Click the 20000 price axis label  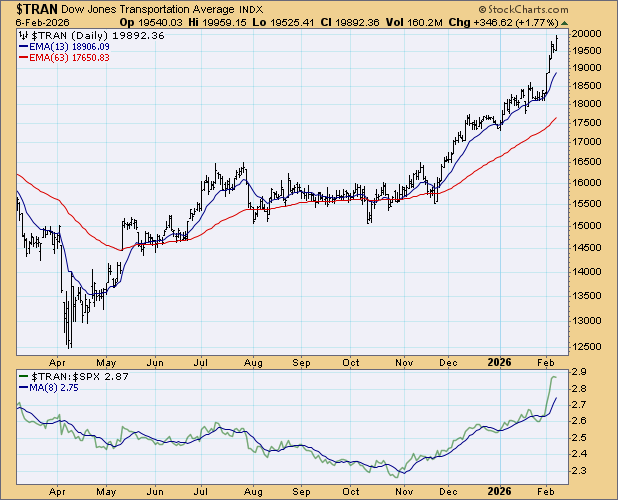[589, 34]
